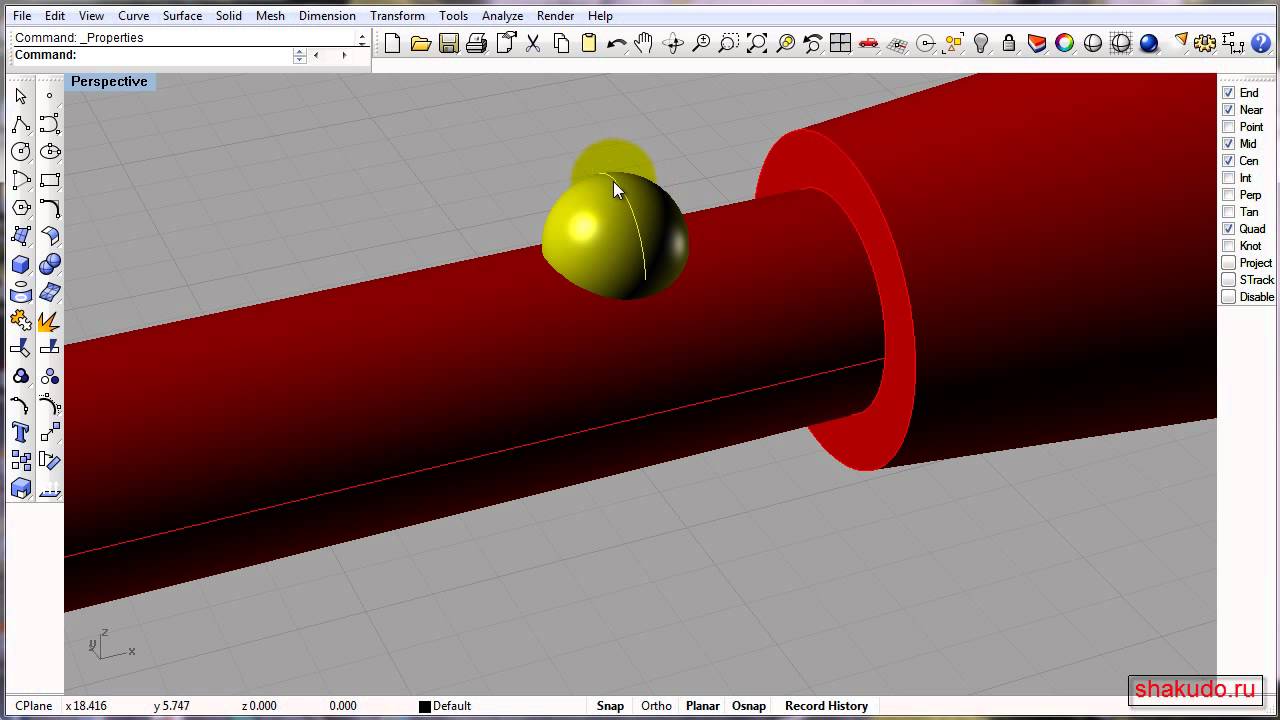Enable the Point osnap checkbox

(1229, 127)
